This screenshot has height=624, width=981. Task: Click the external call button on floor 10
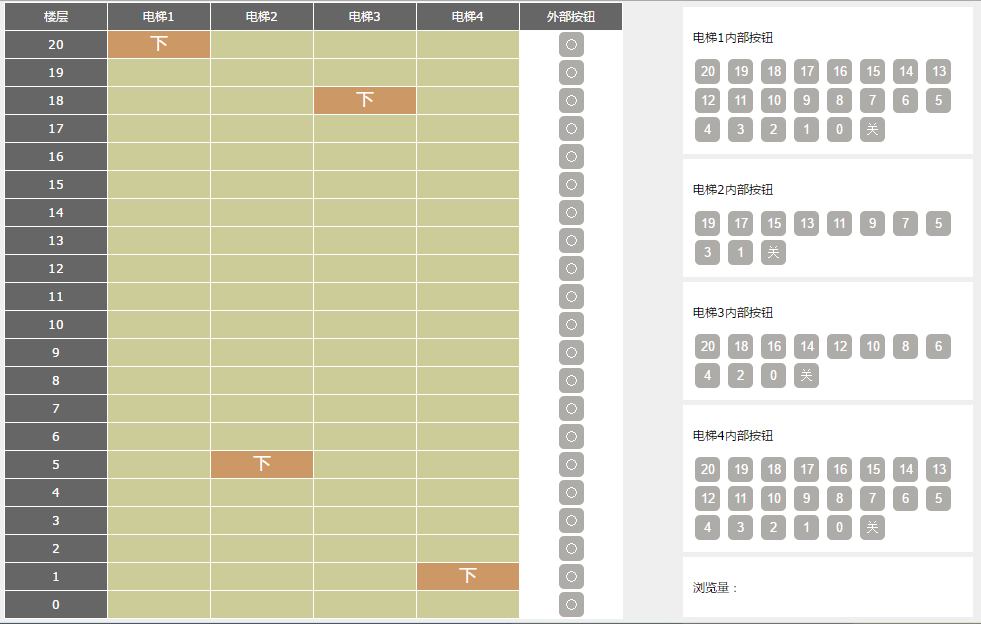(571, 324)
